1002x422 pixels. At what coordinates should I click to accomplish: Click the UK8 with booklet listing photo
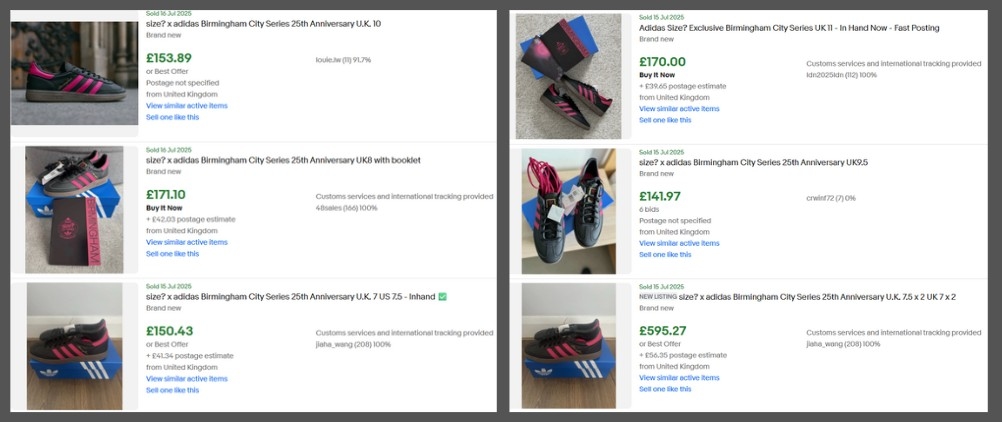pos(74,210)
